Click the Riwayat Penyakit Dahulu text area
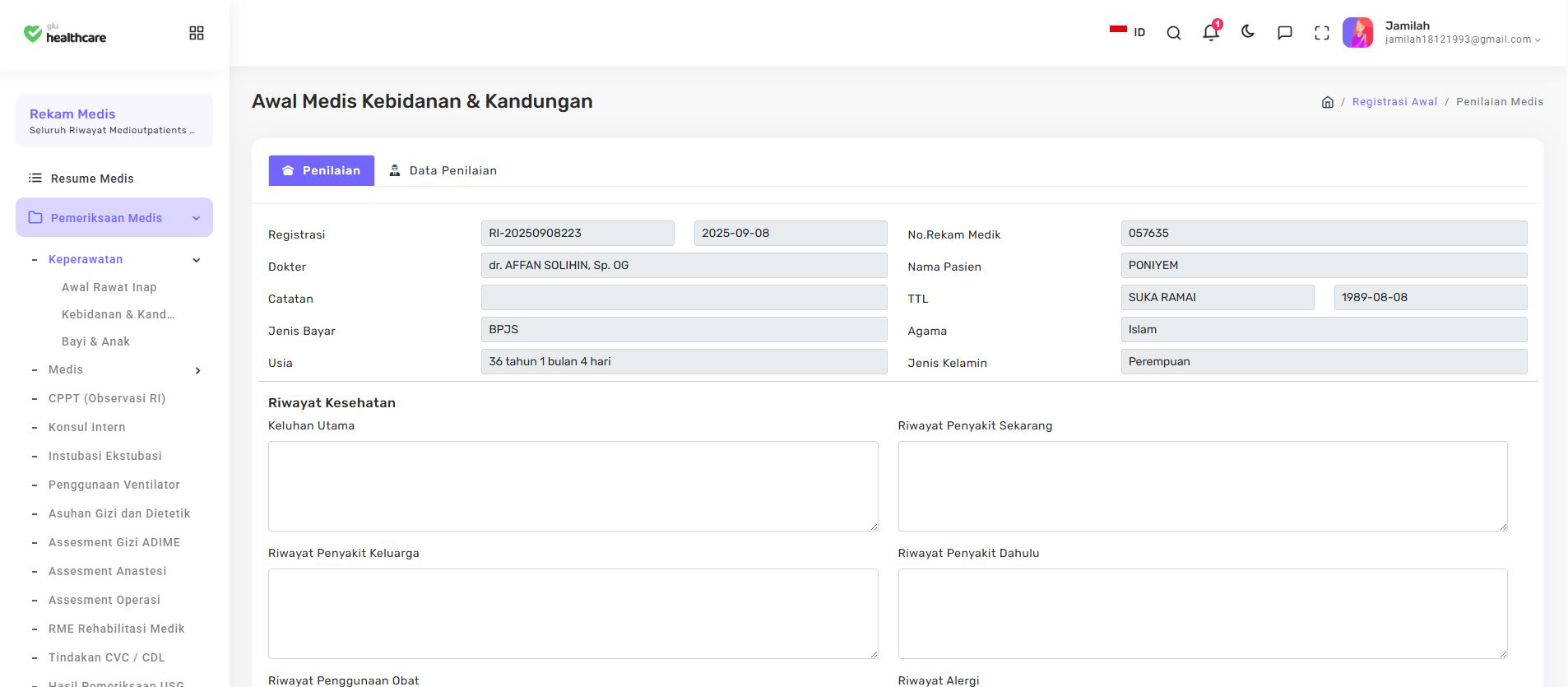This screenshot has height=687, width=1568. point(1203,614)
